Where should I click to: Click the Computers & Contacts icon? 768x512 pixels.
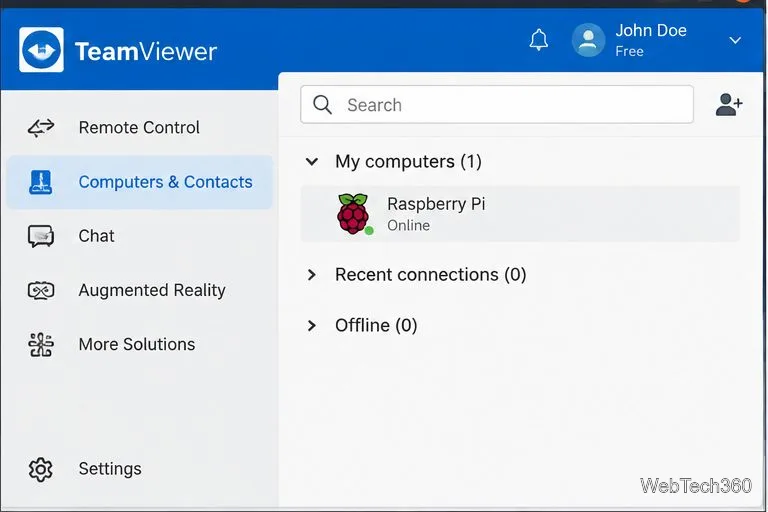click(41, 182)
